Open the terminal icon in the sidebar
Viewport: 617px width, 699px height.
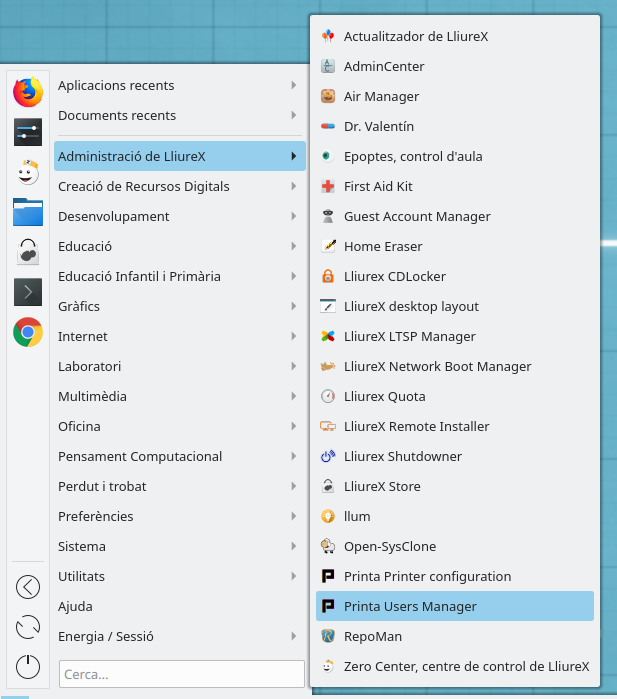pyautogui.click(x=28, y=292)
